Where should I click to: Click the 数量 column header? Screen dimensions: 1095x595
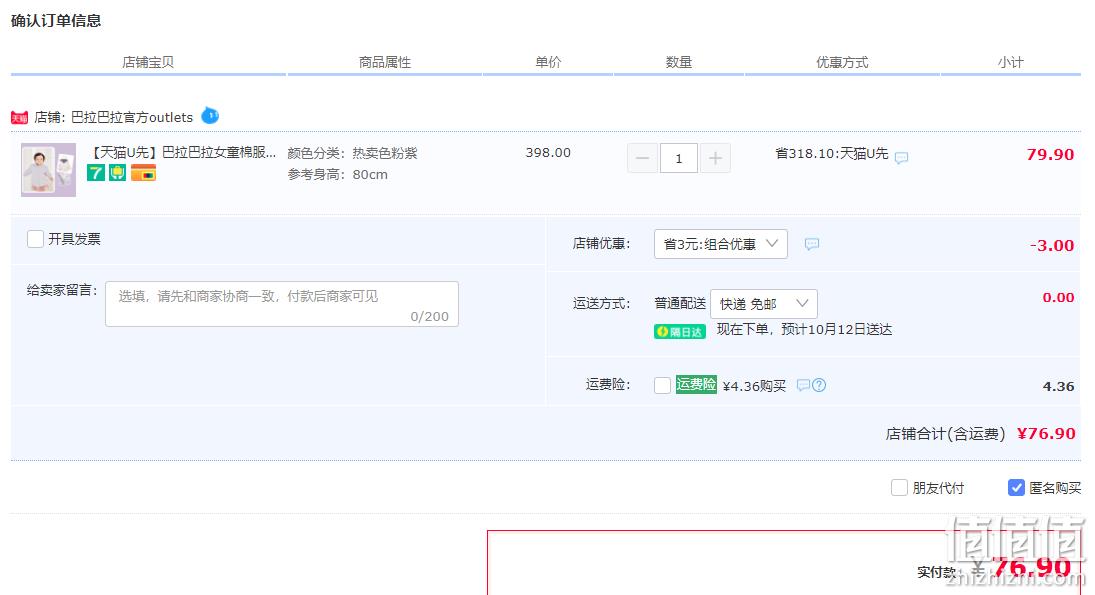click(679, 62)
